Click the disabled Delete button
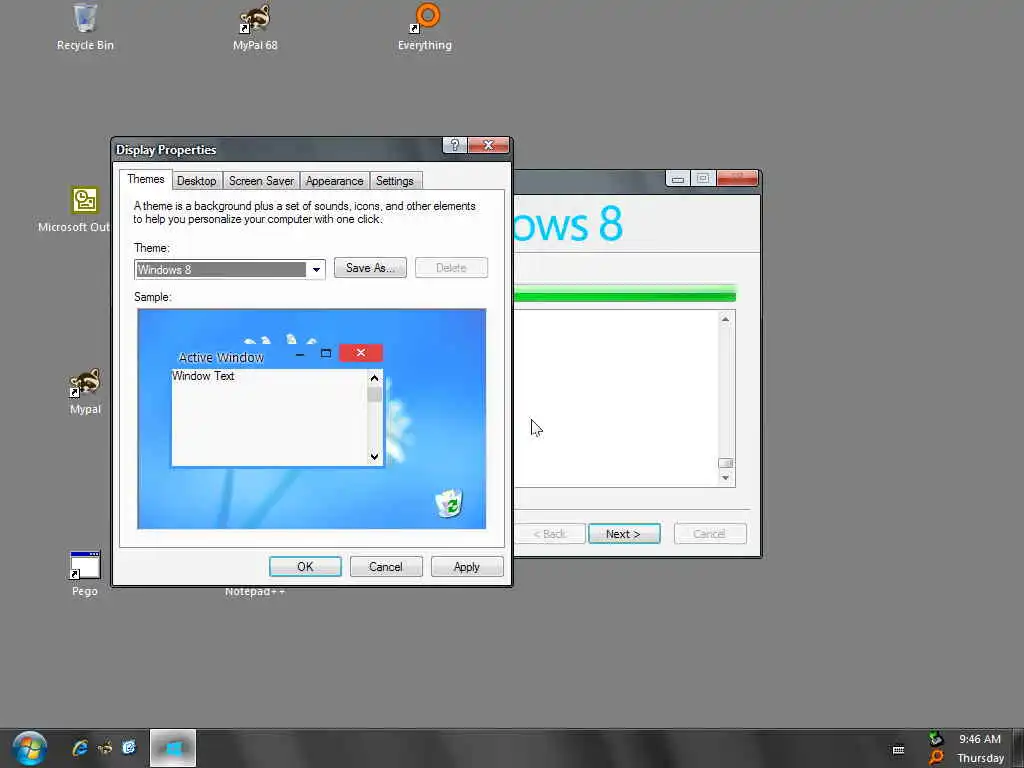The height and width of the screenshot is (768, 1024). (x=451, y=268)
